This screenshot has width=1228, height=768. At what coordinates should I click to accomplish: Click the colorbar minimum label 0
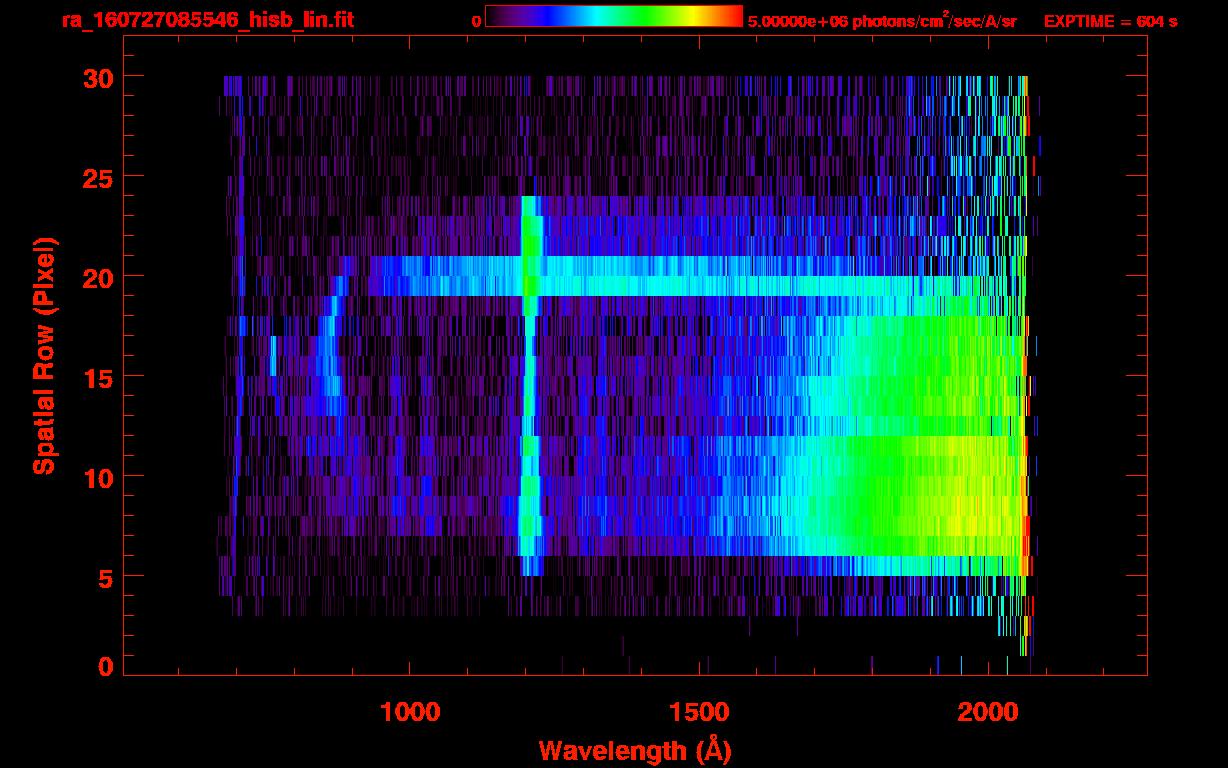[476, 21]
